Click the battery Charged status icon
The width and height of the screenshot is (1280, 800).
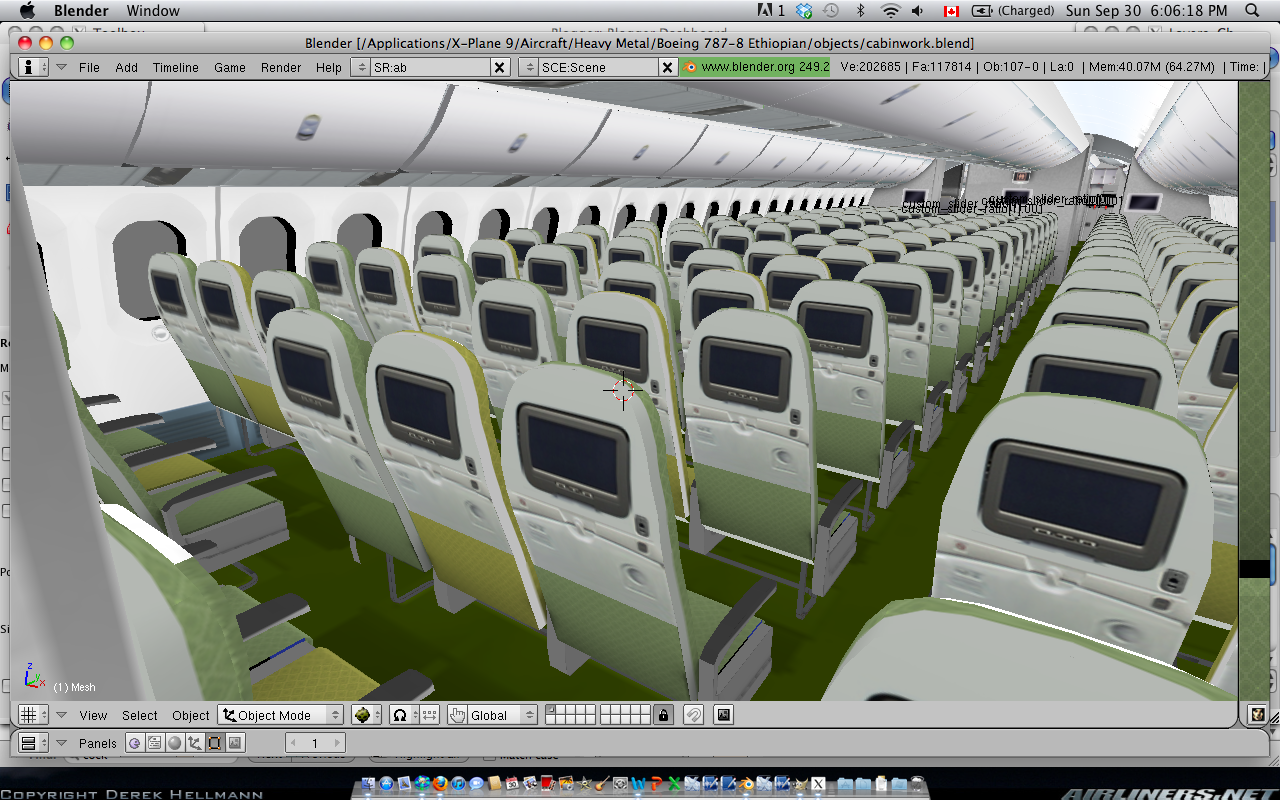[1012, 10]
